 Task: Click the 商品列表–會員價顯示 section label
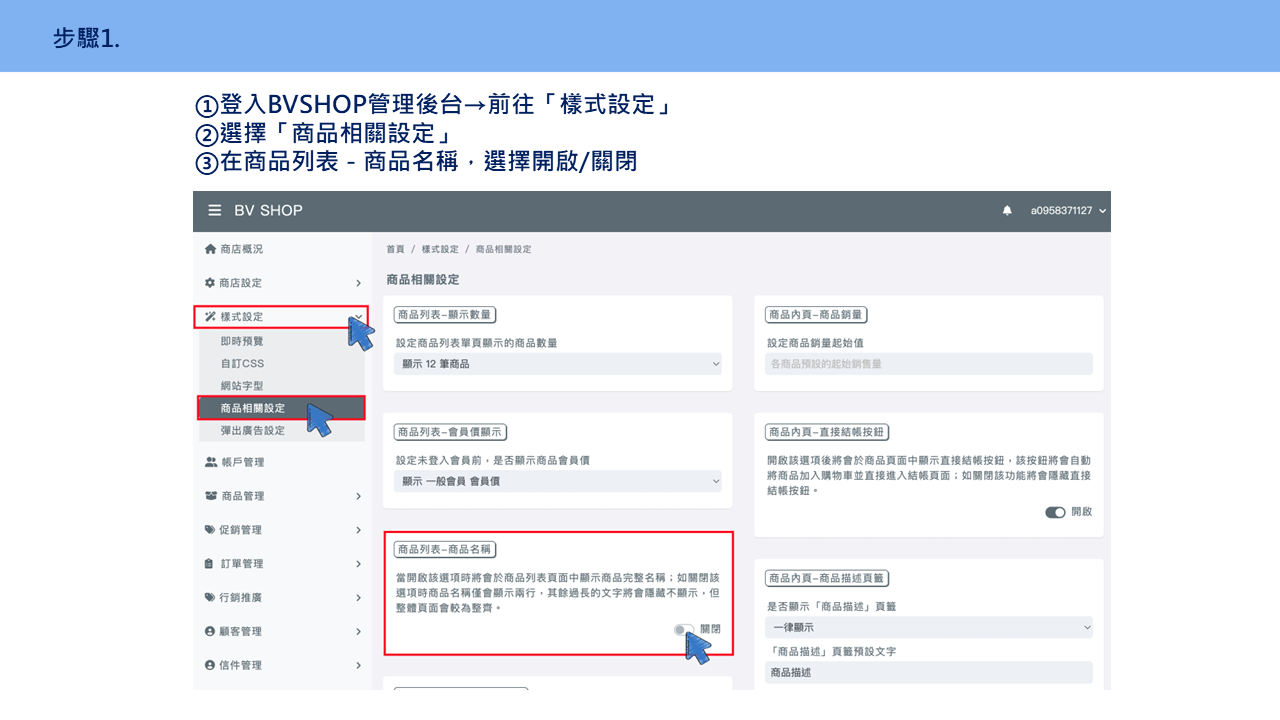click(x=451, y=432)
